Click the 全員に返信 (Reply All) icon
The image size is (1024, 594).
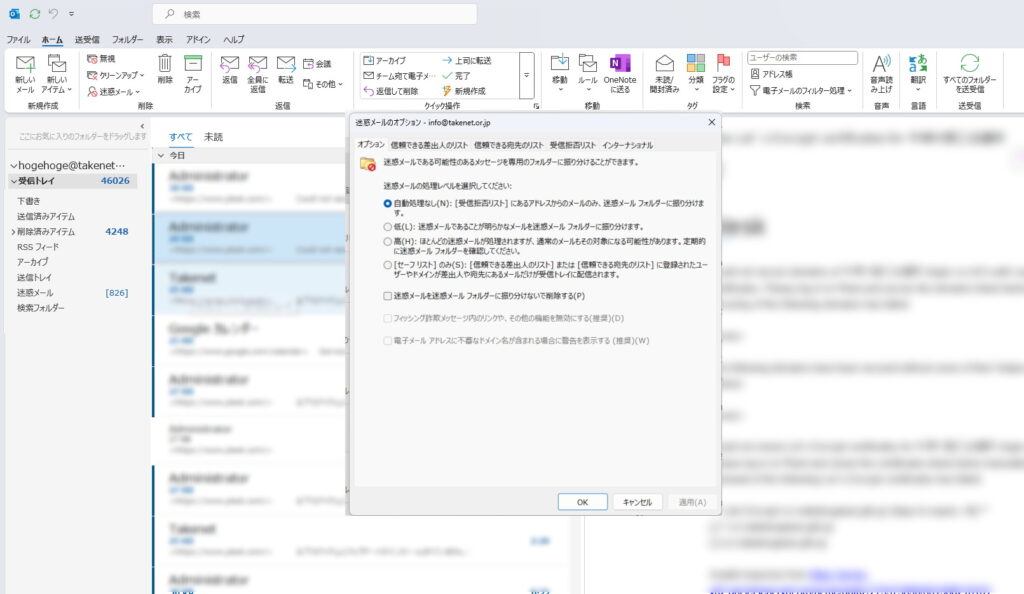(257, 65)
